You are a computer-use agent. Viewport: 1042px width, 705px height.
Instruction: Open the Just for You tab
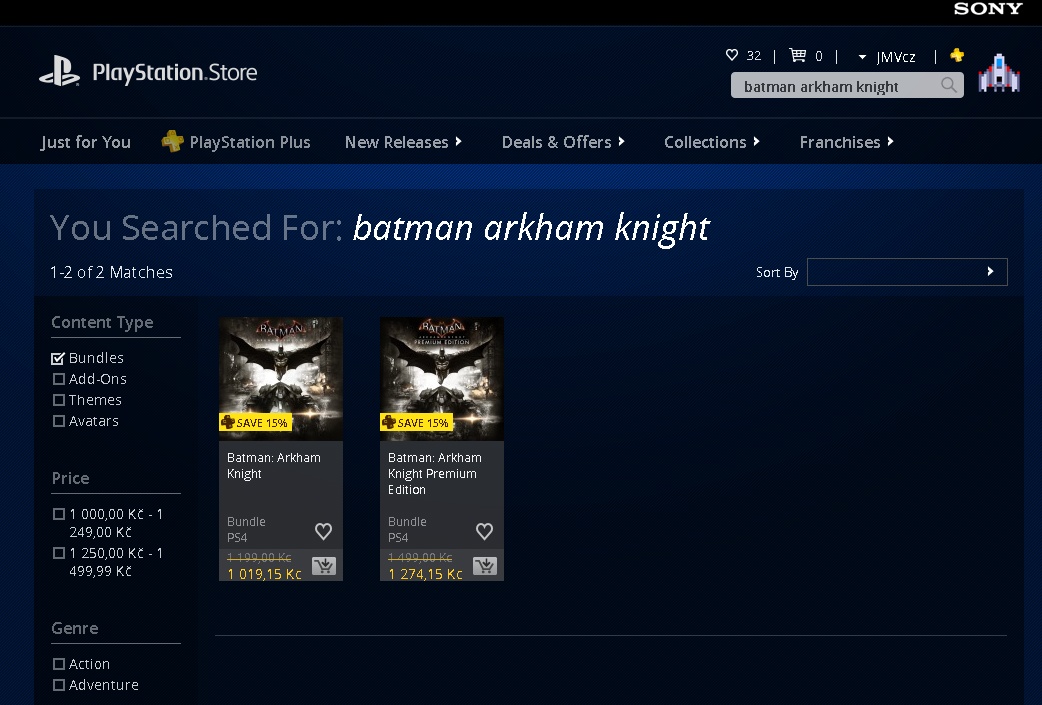pyautogui.click(x=85, y=142)
